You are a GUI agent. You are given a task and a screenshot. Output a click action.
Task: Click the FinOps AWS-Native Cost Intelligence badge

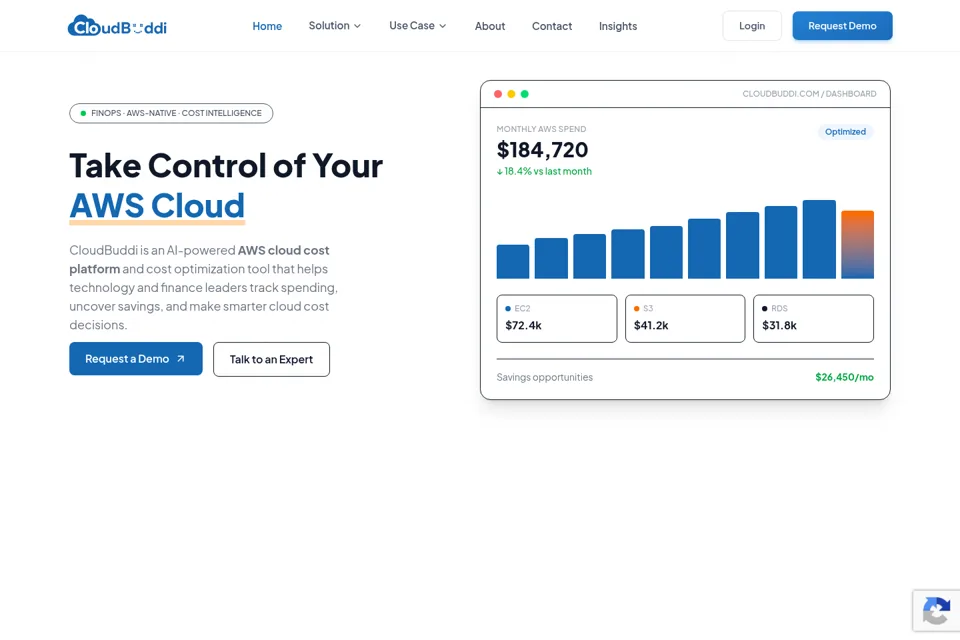coord(171,113)
